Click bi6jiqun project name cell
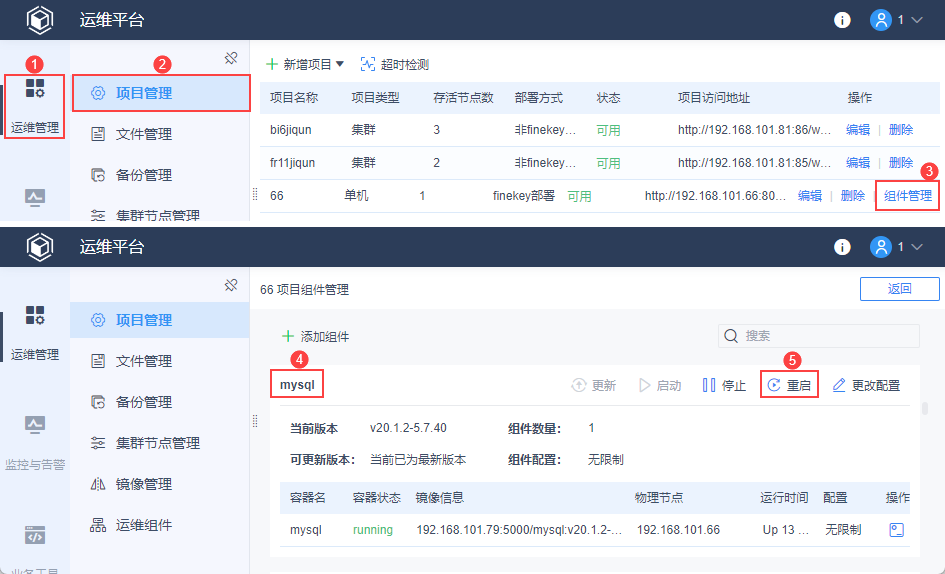The image size is (945, 574). tap(291, 130)
